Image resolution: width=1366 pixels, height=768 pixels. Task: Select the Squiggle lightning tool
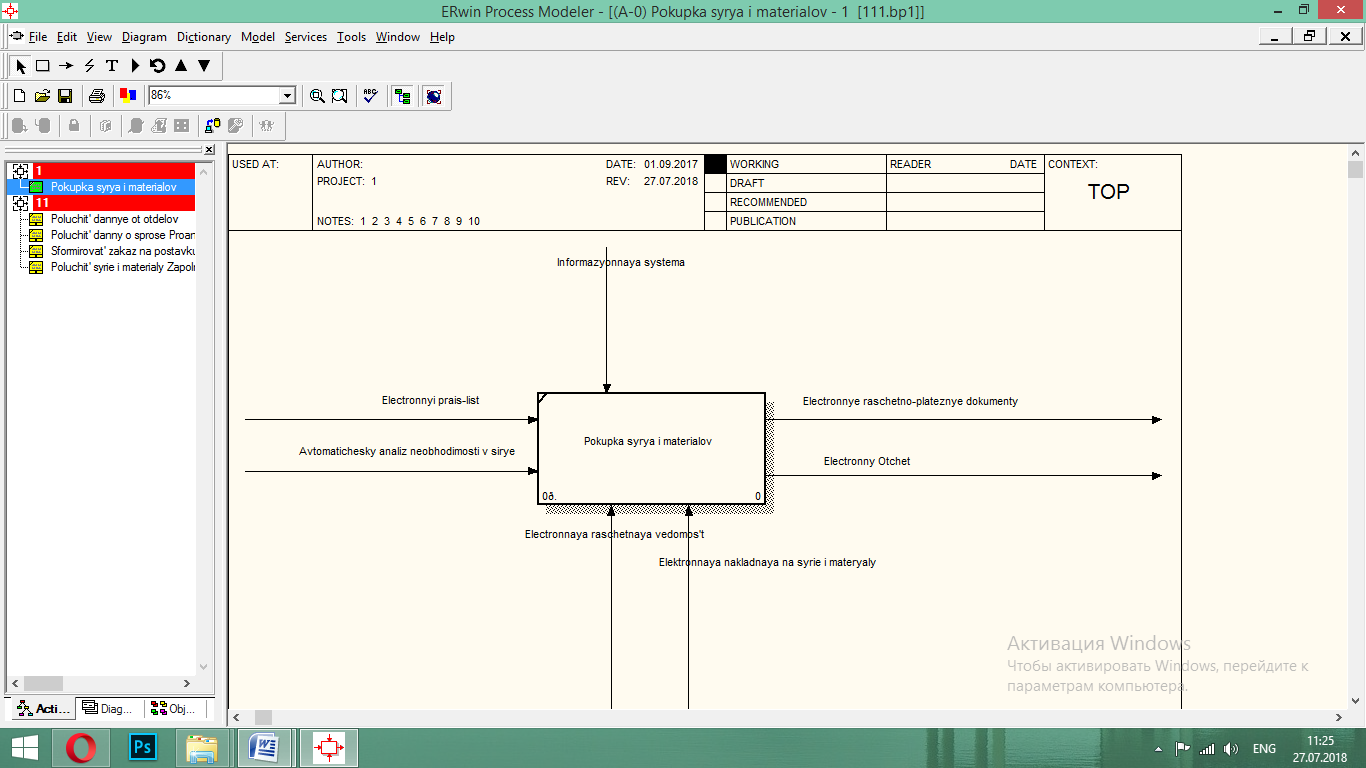pos(89,66)
